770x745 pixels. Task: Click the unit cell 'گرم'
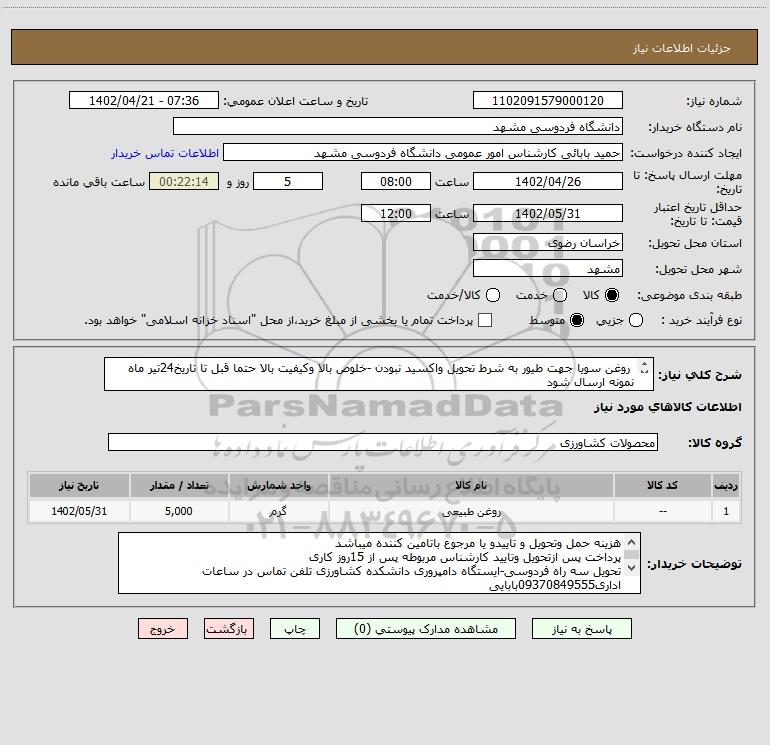(278, 511)
